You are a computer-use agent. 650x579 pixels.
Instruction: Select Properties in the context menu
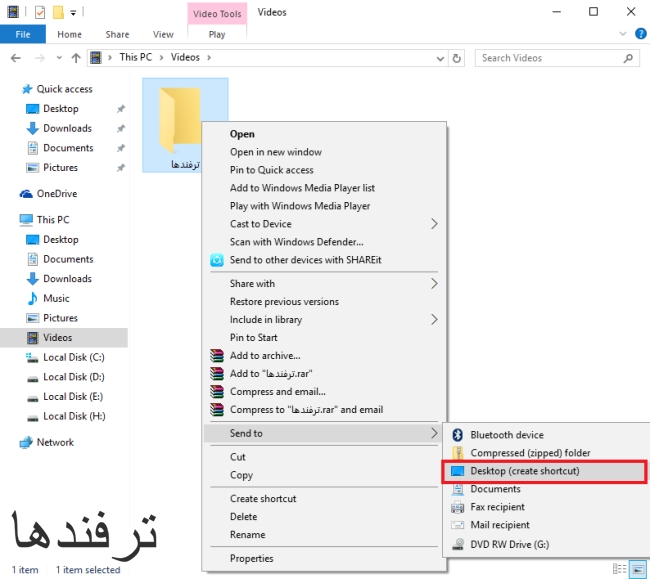click(x=251, y=559)
